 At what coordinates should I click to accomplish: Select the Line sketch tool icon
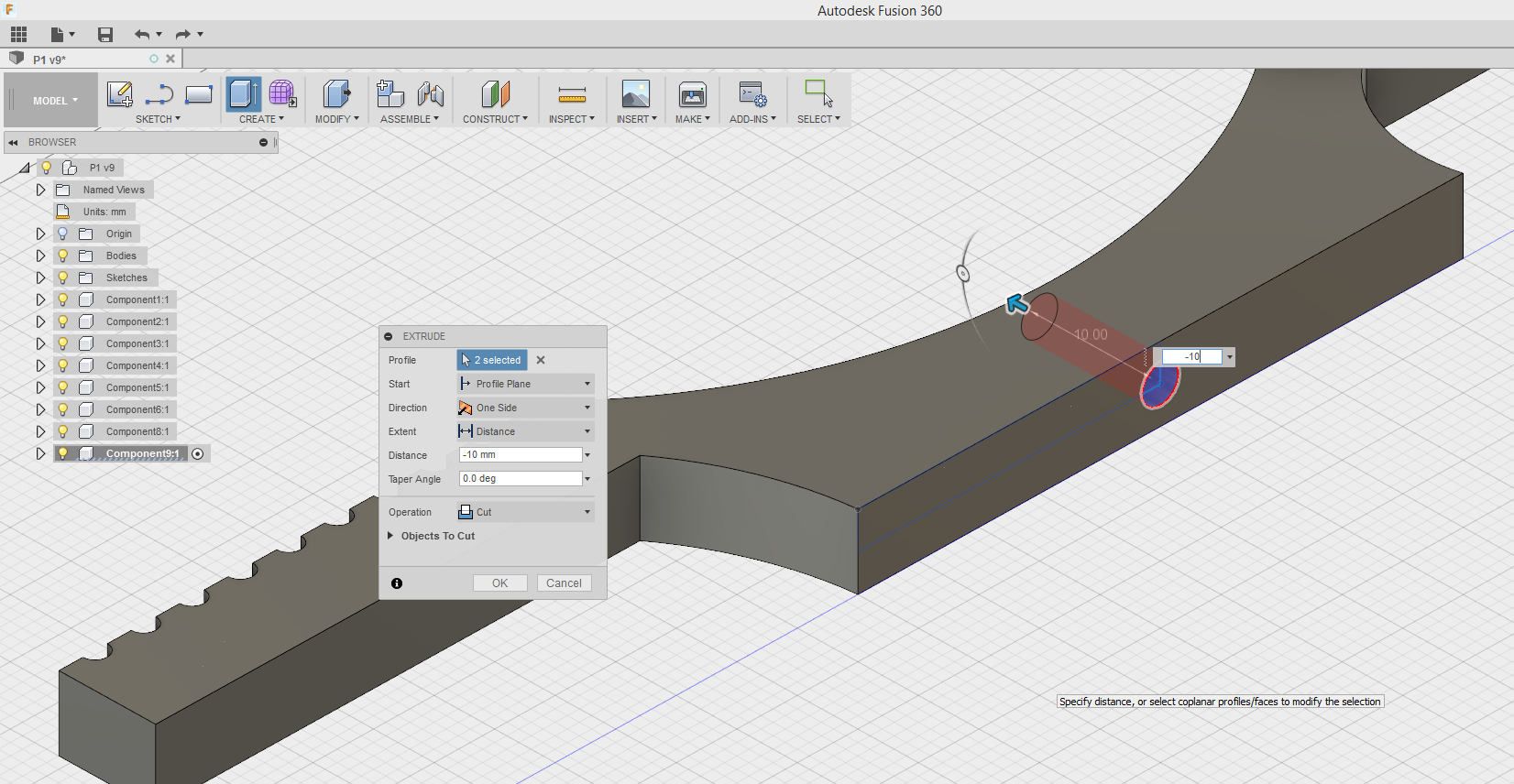pyautogui.click(x=159, y=94)
